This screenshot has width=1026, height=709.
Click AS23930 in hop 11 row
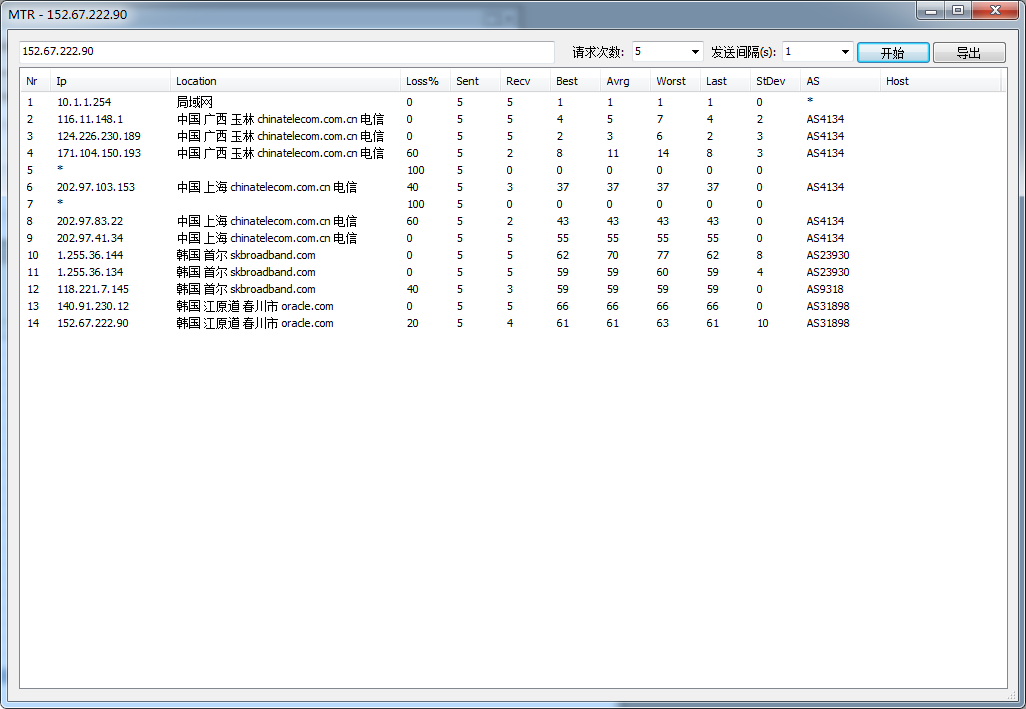pos(828,272)
